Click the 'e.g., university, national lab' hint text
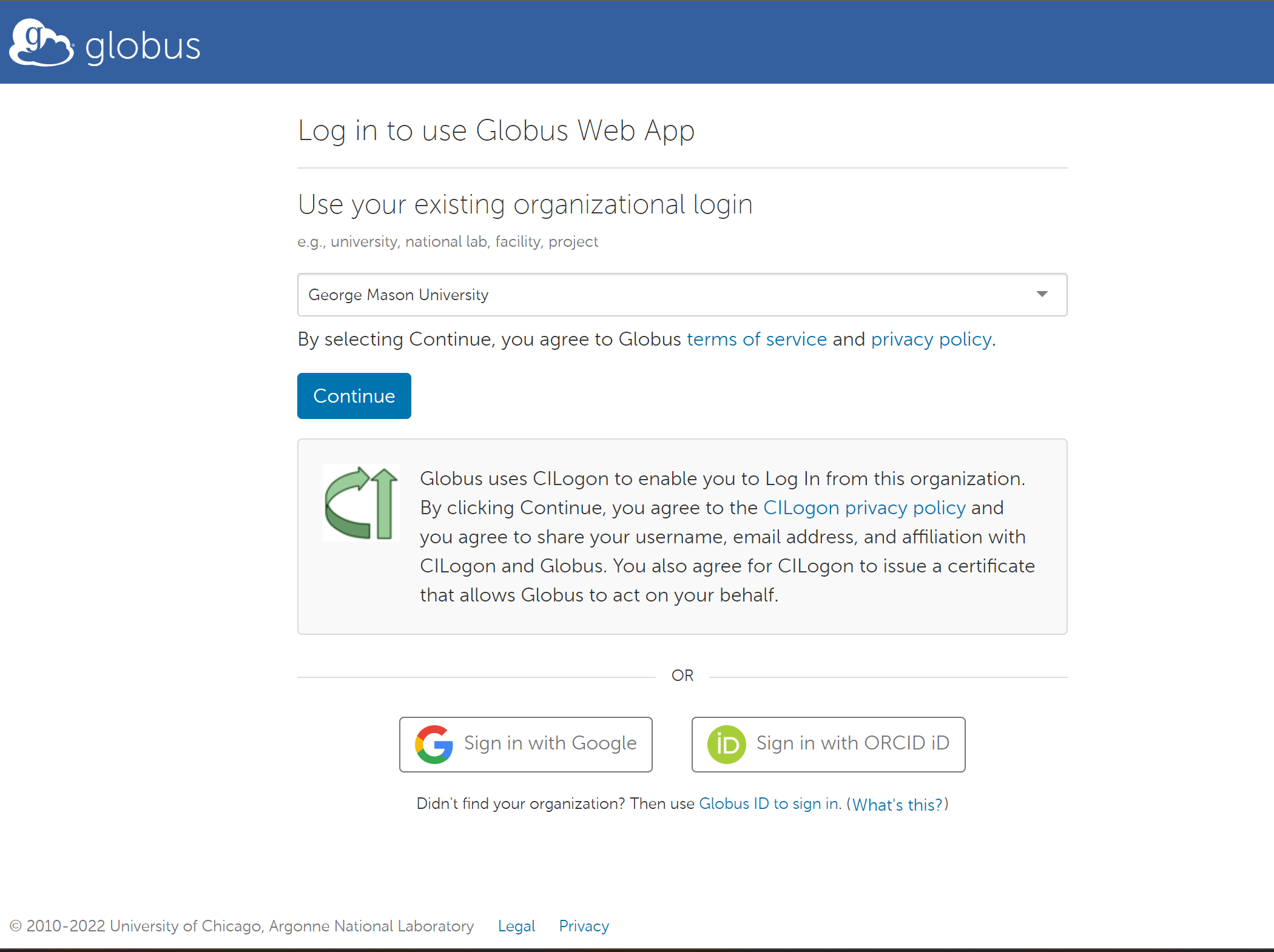This screenshot has width=1274, height=952. click(448, 242)
